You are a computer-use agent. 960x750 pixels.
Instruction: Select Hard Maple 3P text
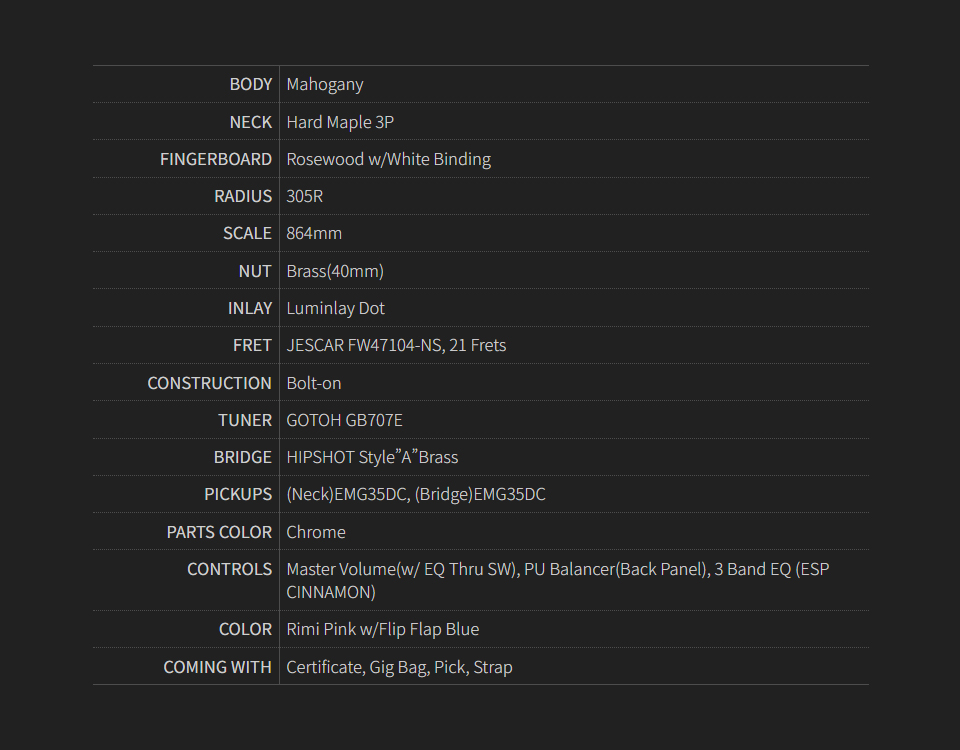pos(340,122)
